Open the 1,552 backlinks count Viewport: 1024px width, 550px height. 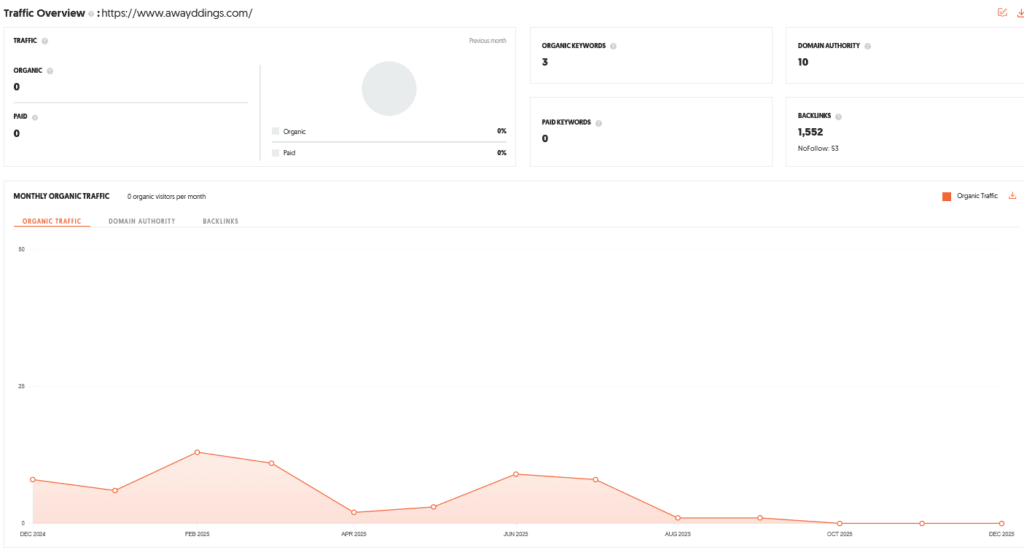coord(810,132)
